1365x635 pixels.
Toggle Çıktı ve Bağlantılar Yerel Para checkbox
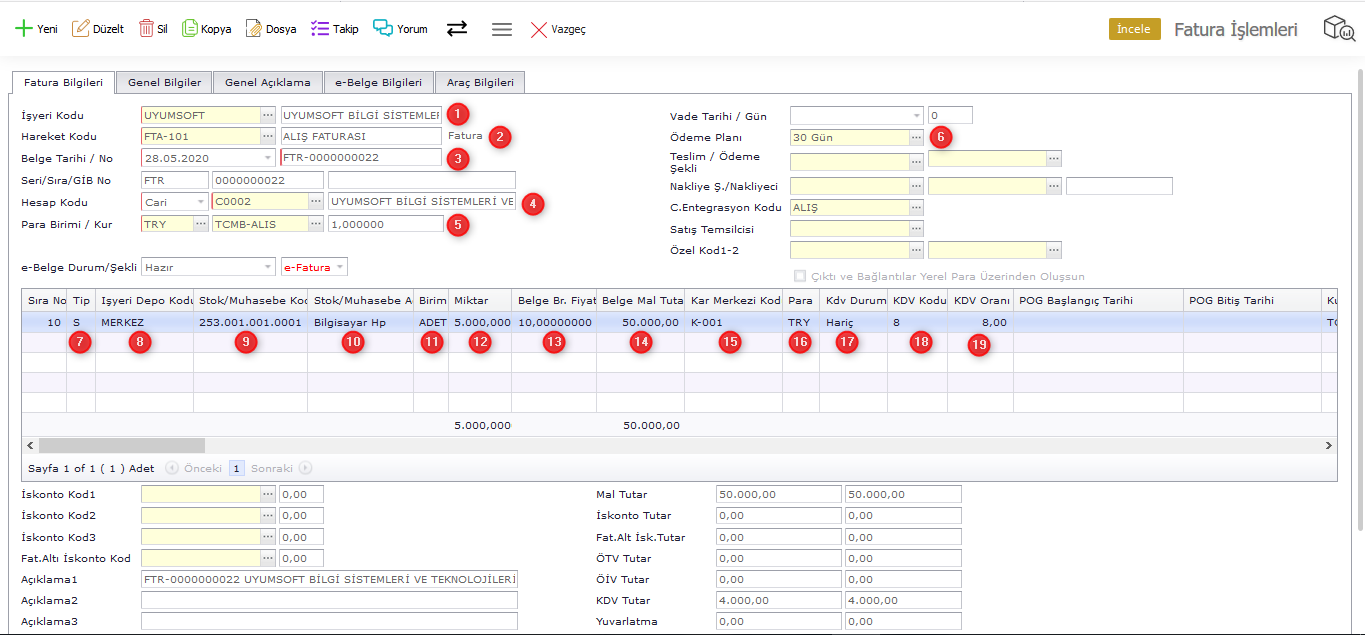799,277
